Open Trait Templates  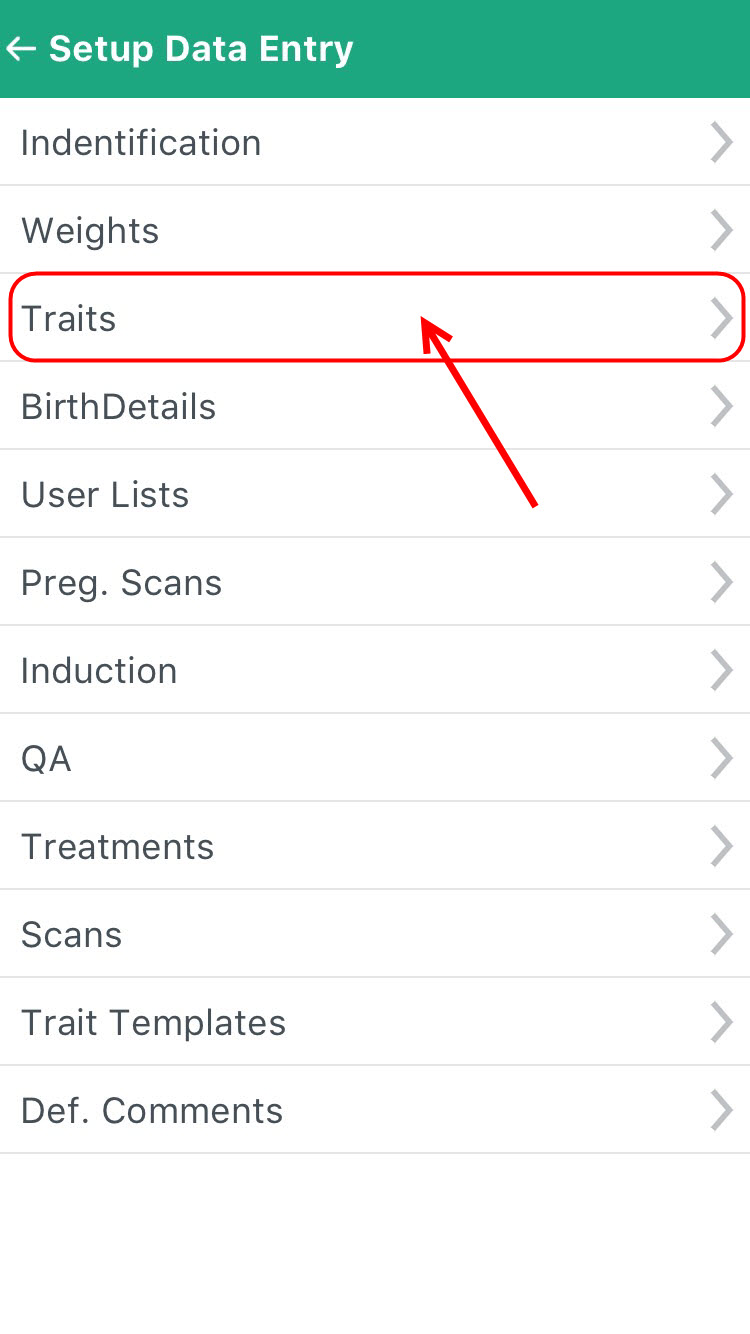point(375,1022)
